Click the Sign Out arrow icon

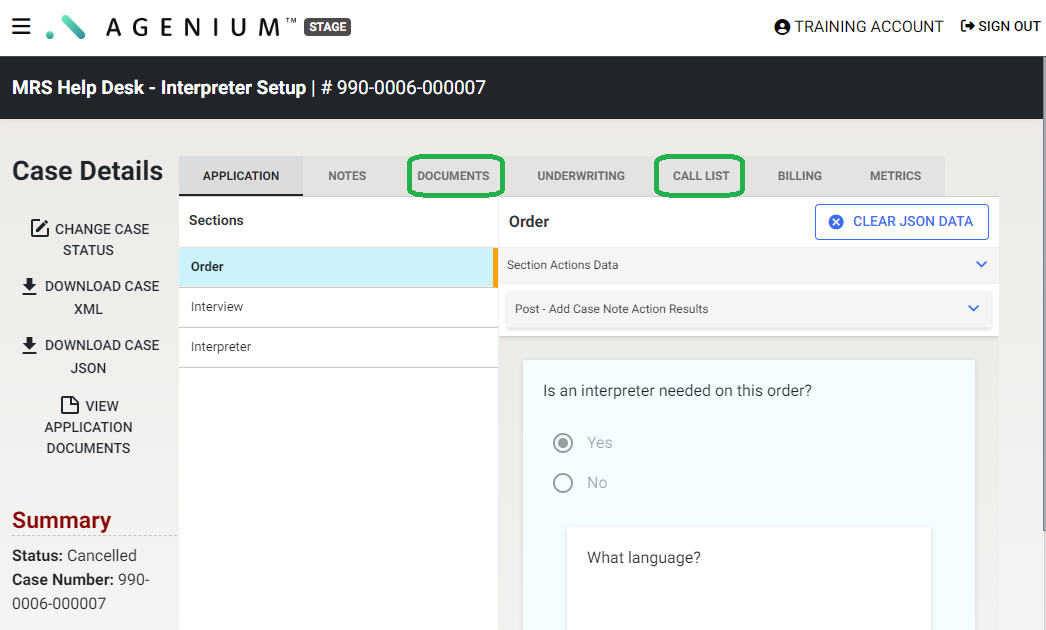[x=967, y=26]
